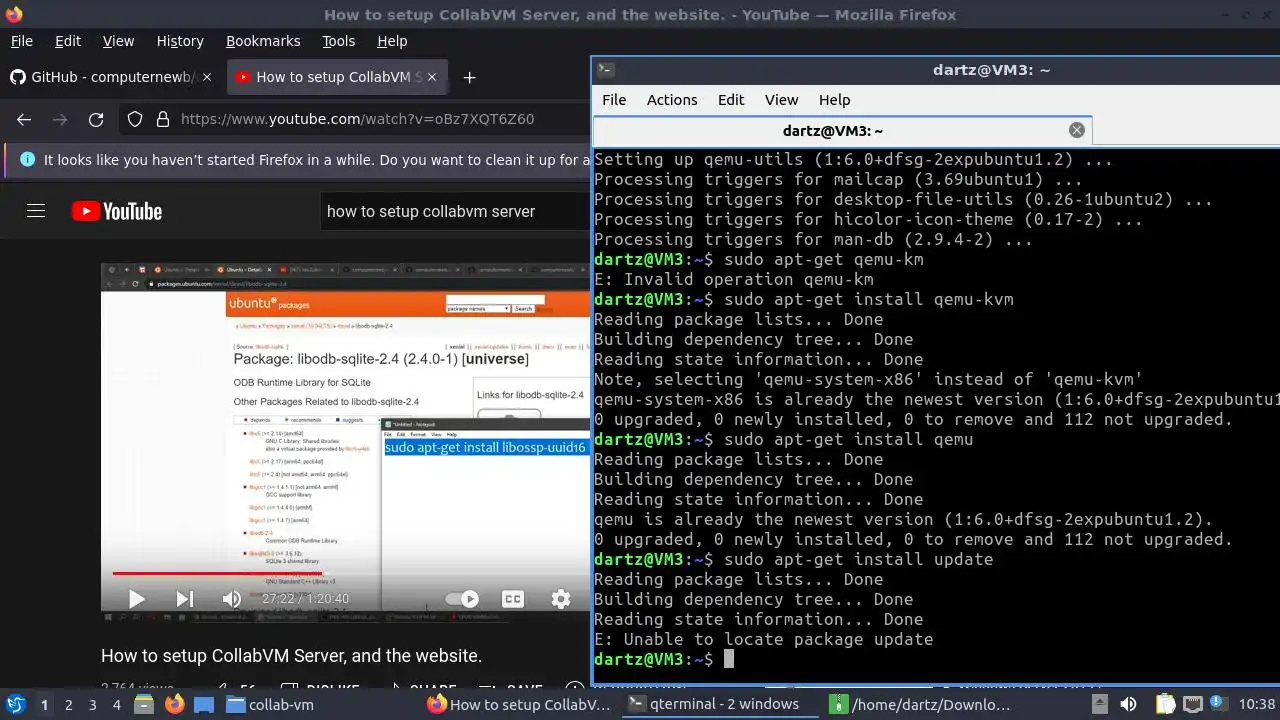Image resolution: width=1280 pixels, height=720 pixels.
Task: Open qterminal View menu
Action: pyautogui.click(x=782, y=100)
